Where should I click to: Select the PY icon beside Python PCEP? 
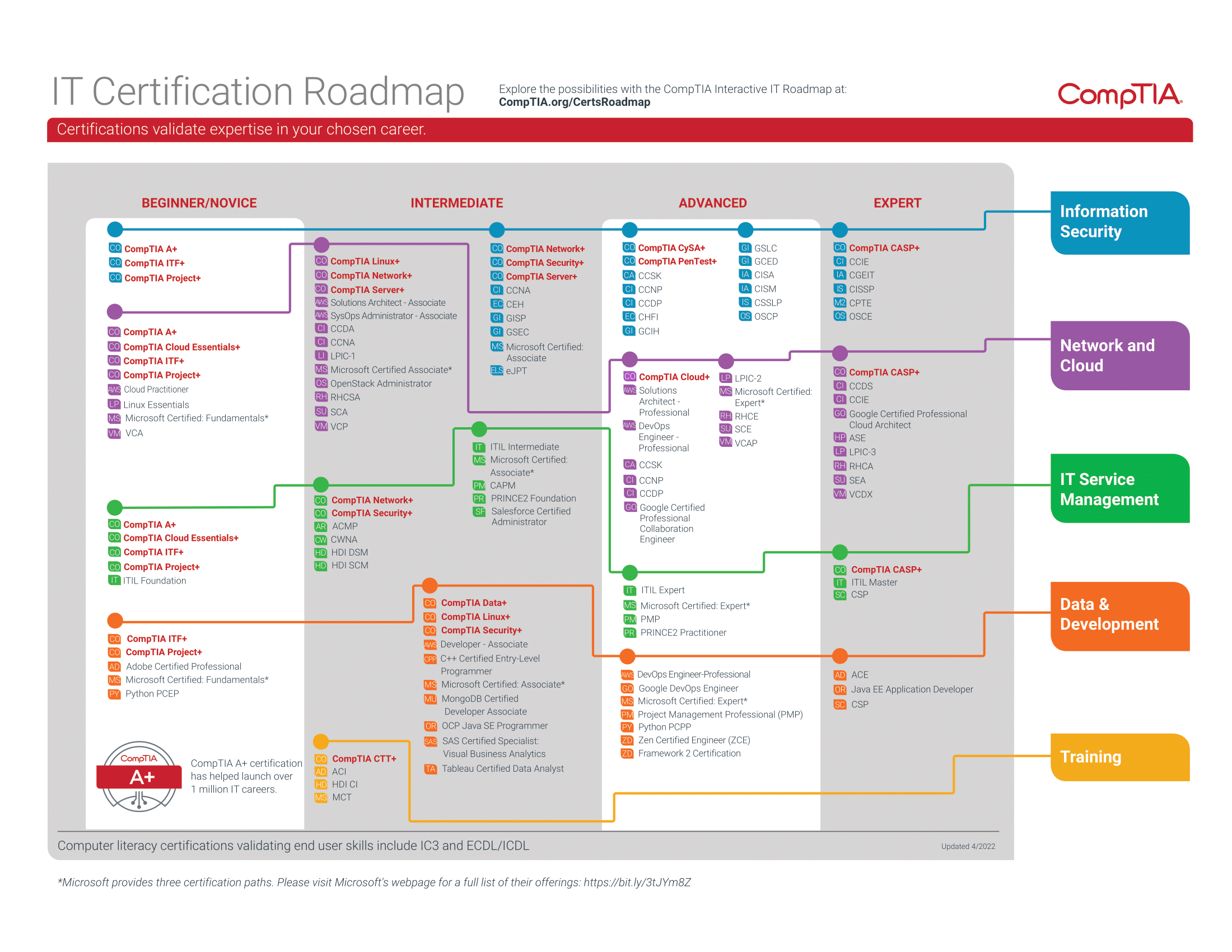coord(114,694)
